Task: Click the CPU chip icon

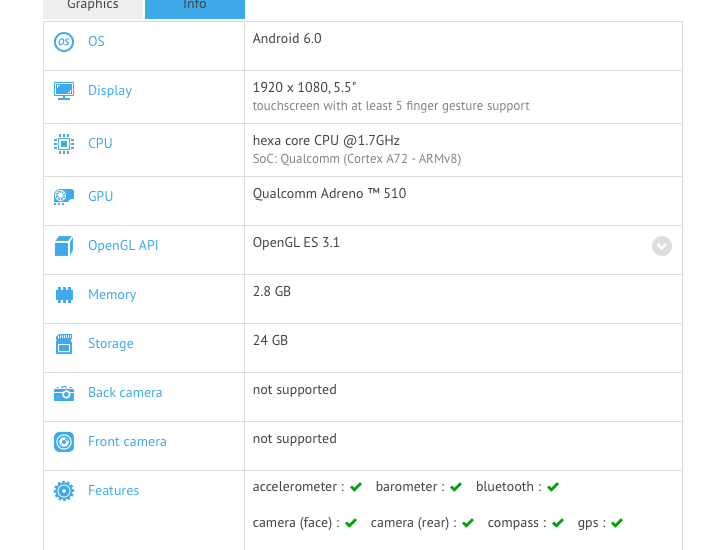Action: coord(64,143)
